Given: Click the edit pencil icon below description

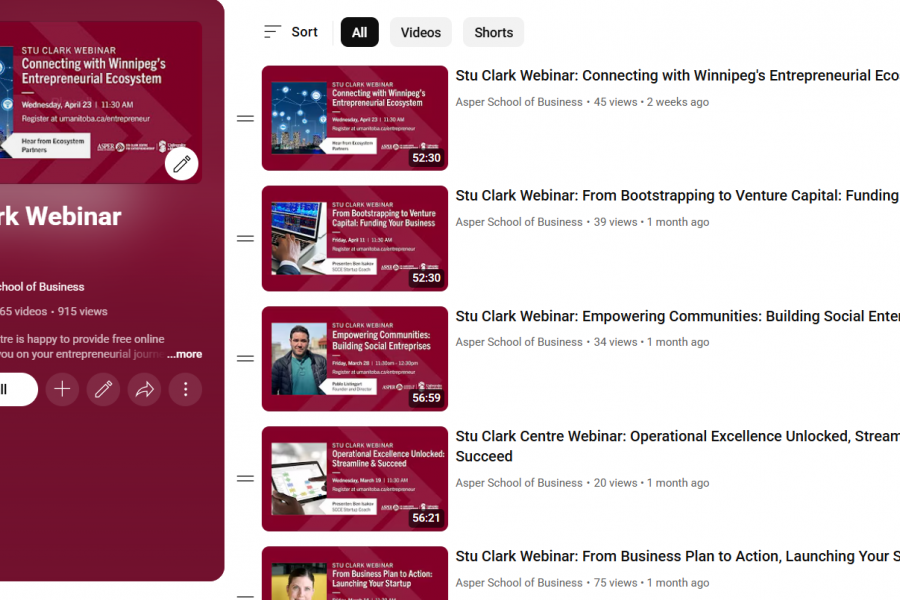Looking at the screenshot, I should coord(103,389).
